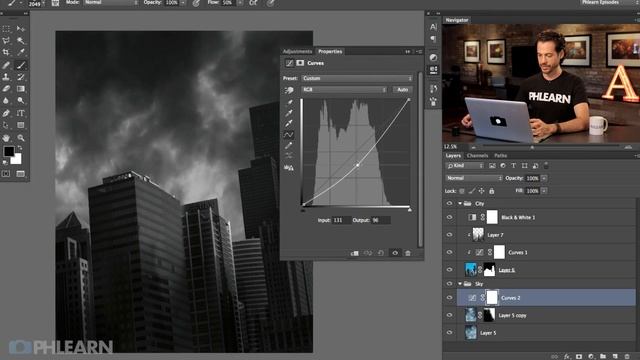The width and height of the screenshot is (640, 360).
Task: Select the Layers tab
Action: point(453,156)
